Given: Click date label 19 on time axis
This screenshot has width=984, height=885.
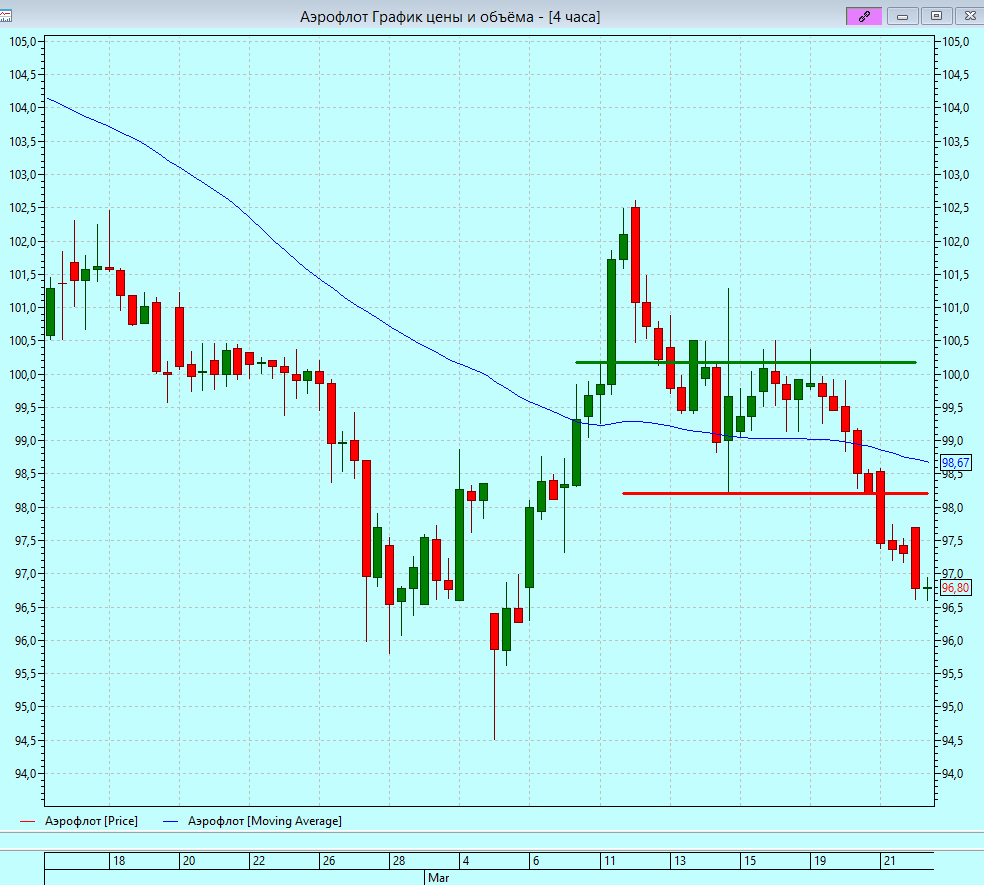Looking at the screenshot, I should [820, 861].
